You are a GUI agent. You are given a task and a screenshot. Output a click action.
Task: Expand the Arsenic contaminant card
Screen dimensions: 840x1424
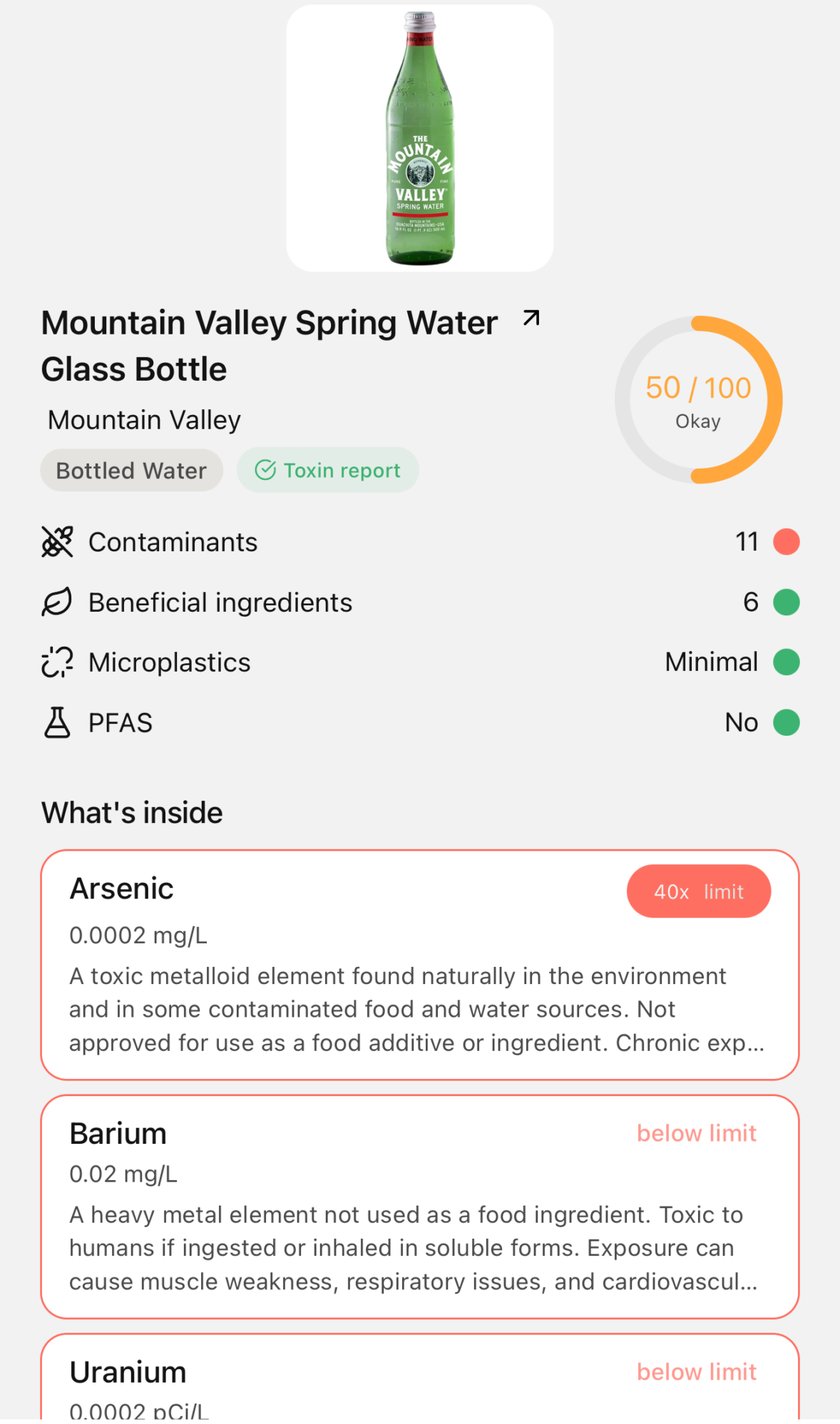[x=419, y=984]
